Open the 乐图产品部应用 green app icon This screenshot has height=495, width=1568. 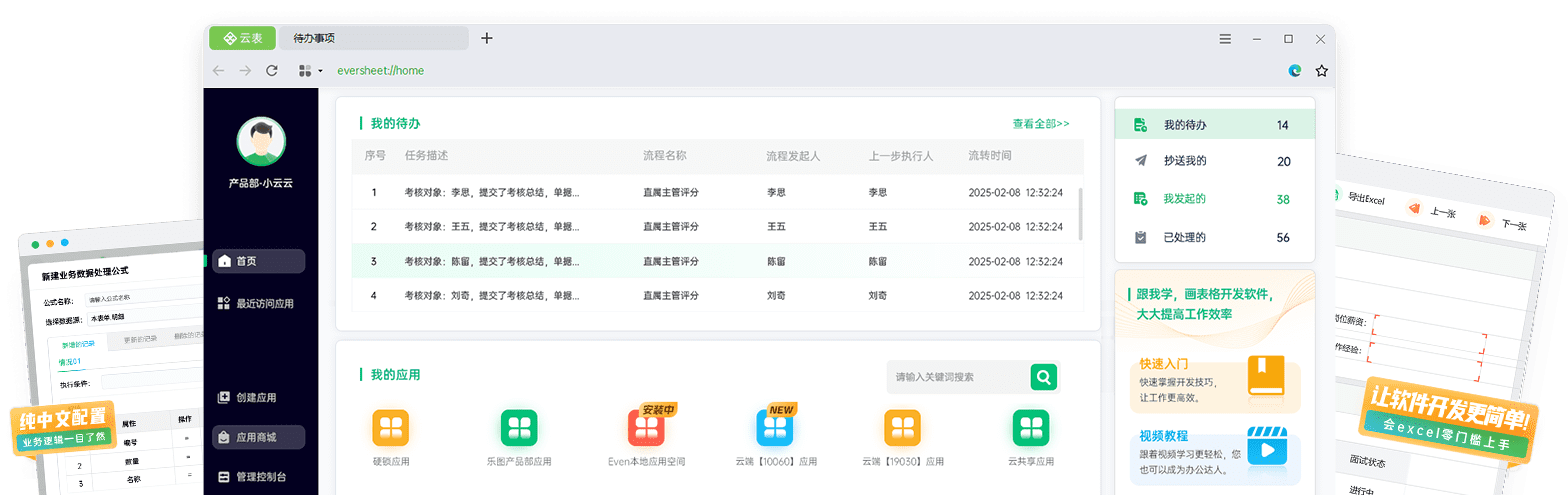pos(519,428)
